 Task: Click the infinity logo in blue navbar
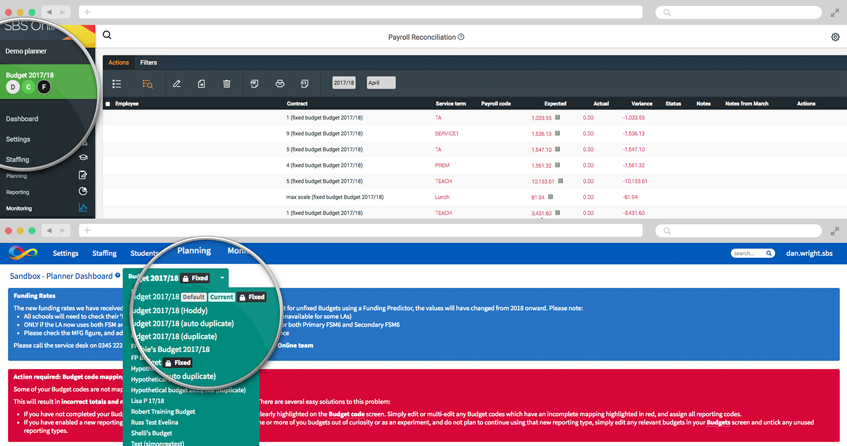[23, 253]
